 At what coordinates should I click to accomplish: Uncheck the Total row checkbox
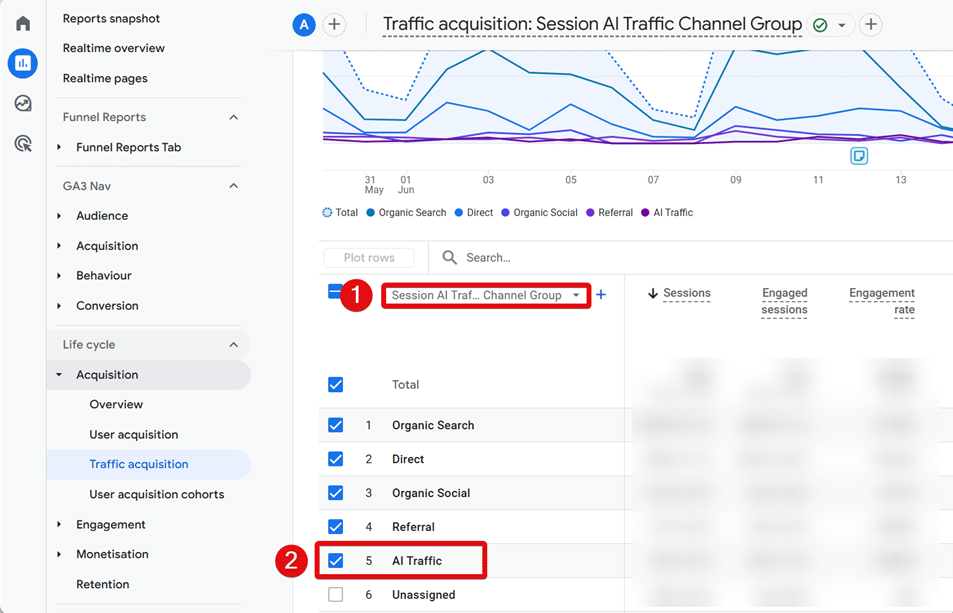(x=335, y=385)
